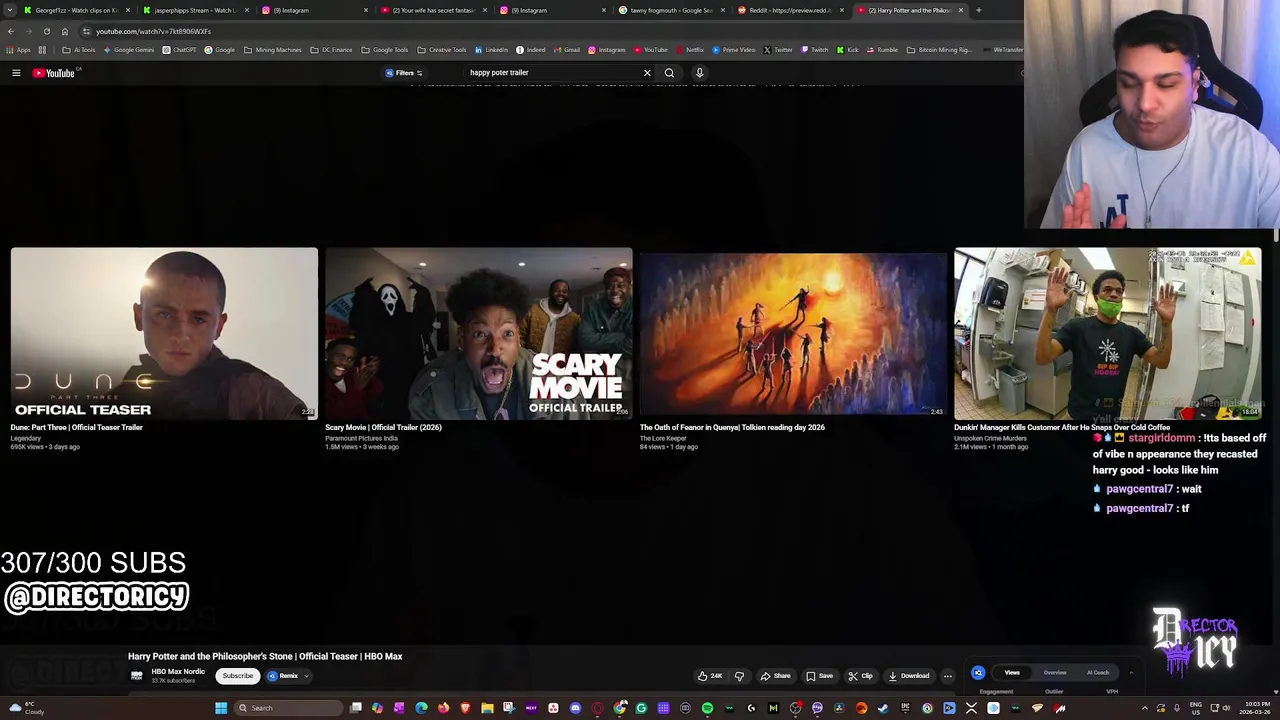Viewport: 1280px width, 720px height.
Task: Open the Apps grid shortcut
Action: [18, 50]
